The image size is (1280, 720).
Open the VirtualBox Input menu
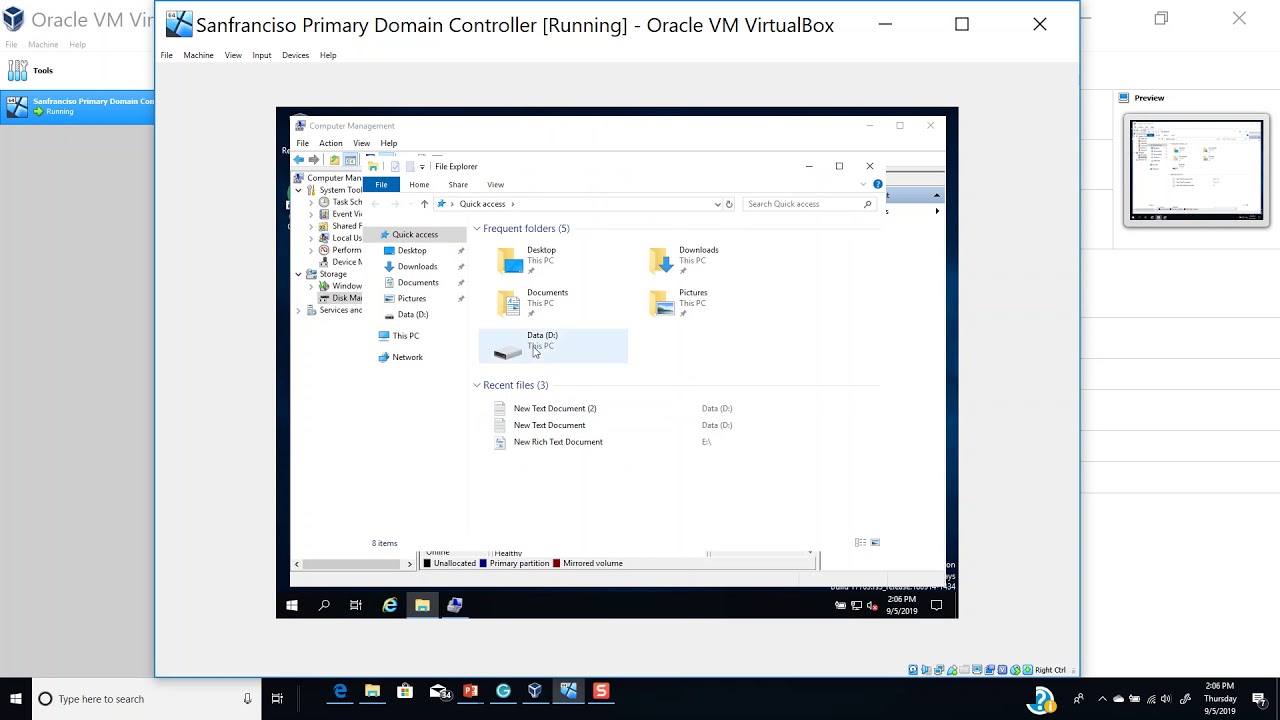(x=261, y=55)
